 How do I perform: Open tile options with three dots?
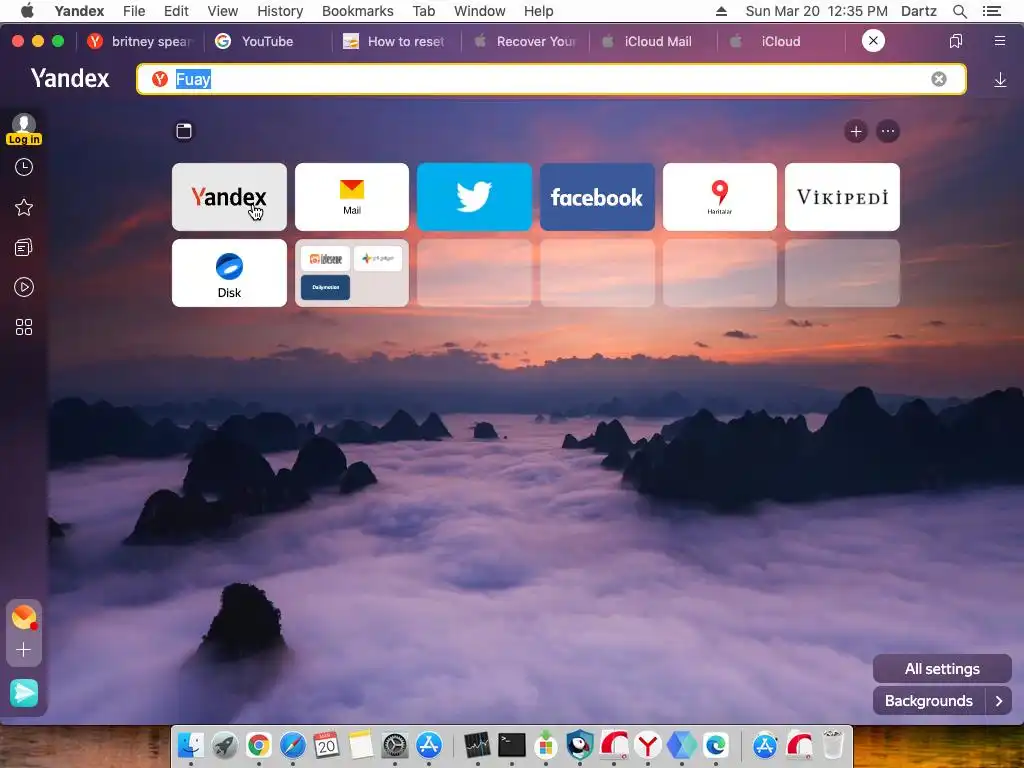[888, 132]
